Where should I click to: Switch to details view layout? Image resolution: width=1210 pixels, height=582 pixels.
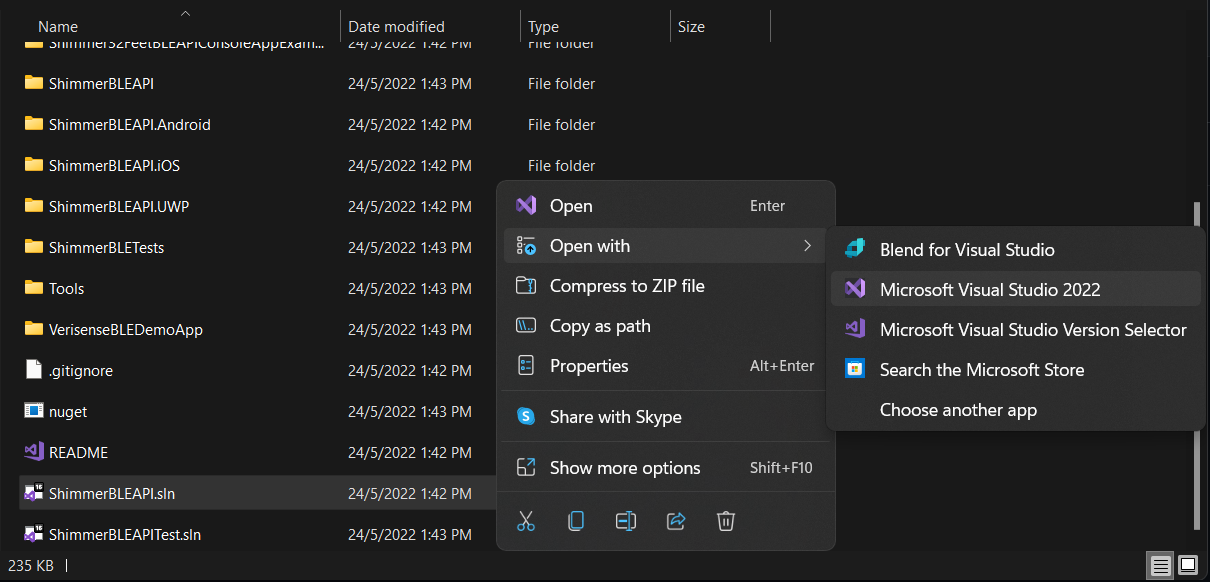pos(1161,565)
